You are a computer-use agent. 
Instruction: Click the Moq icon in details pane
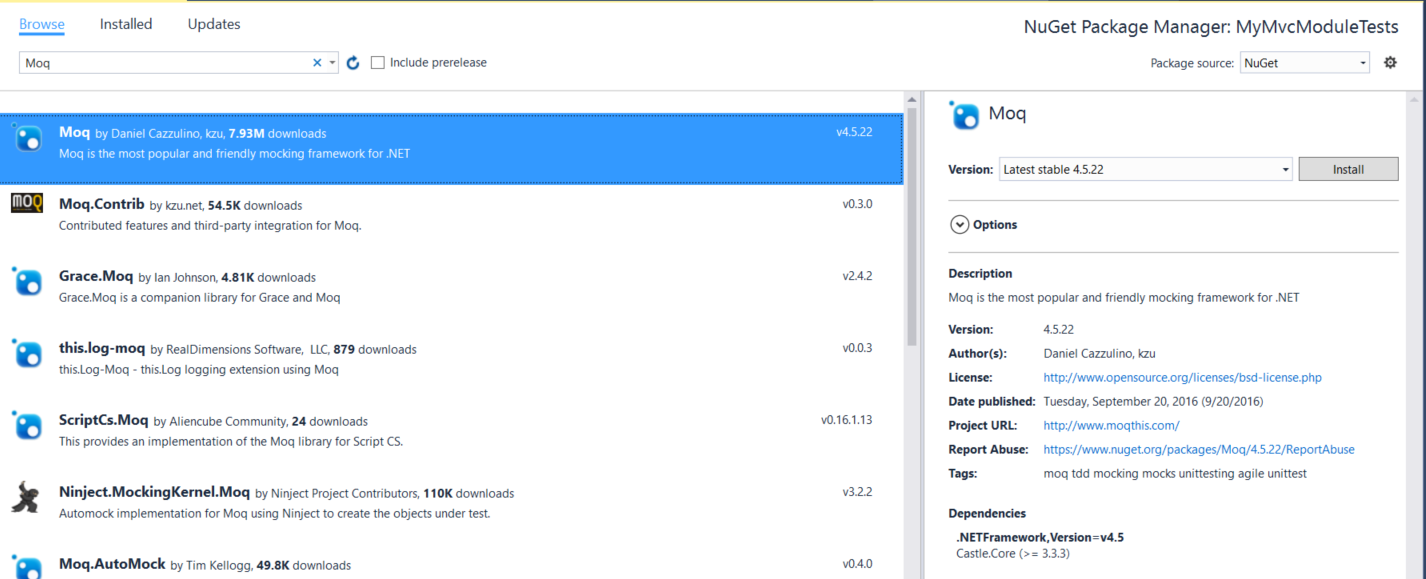[965, 116]
